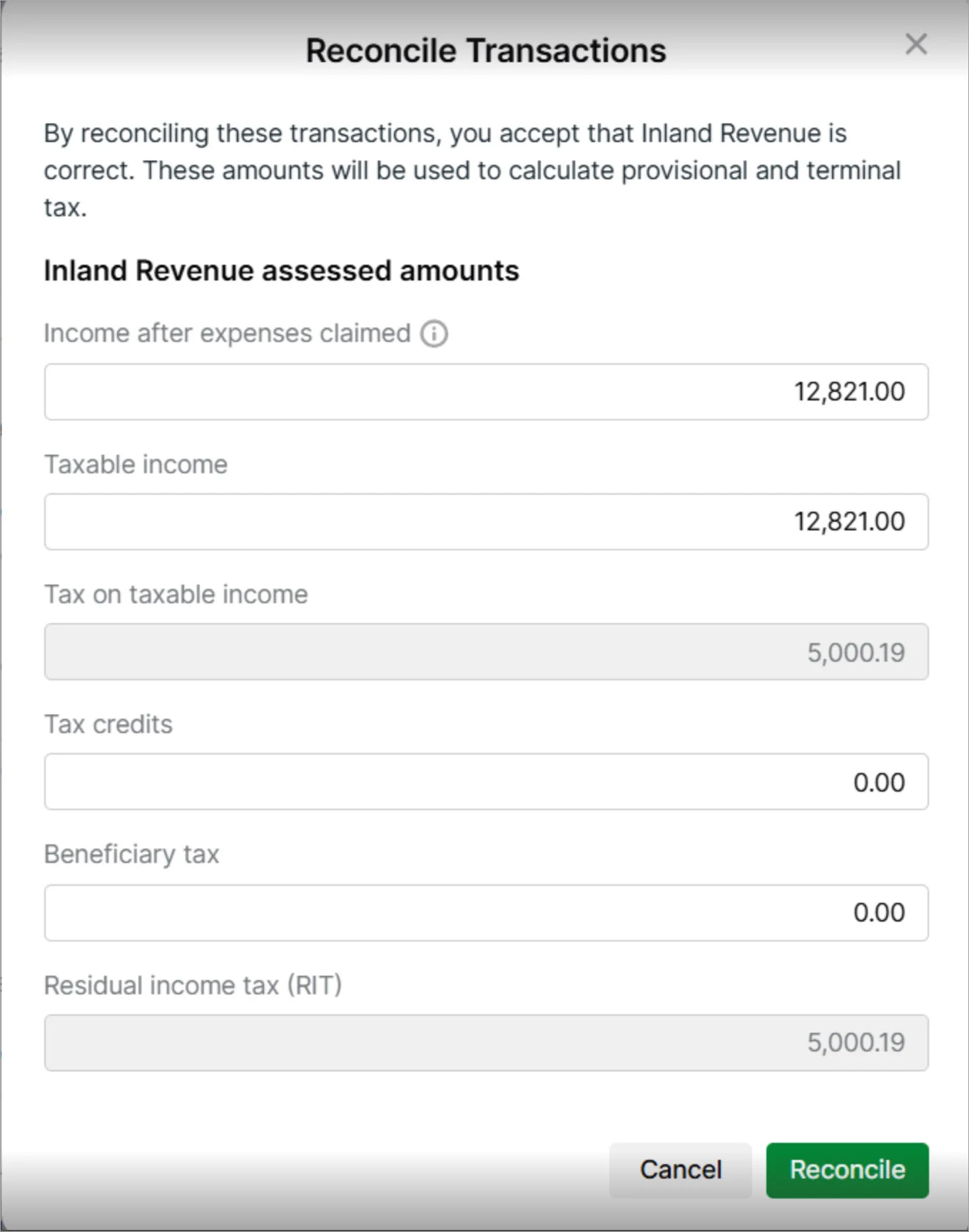Focus the Tax credits input field
The image size is (969, 1232).
pyautogui.click(x=485, y=781)
